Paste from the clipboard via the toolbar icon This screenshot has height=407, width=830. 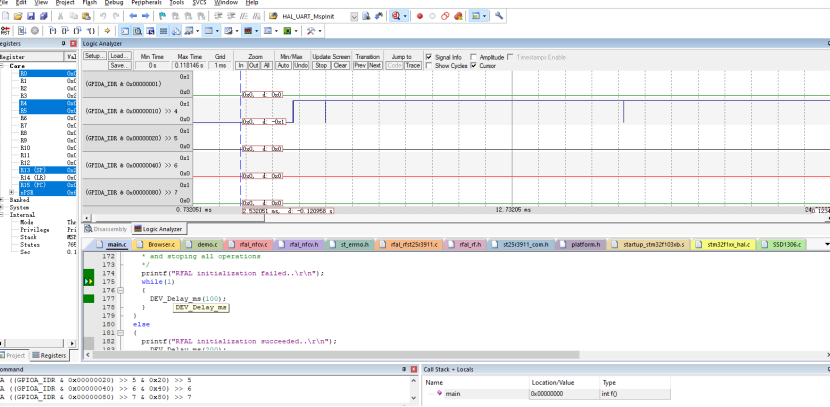(86, 16)
